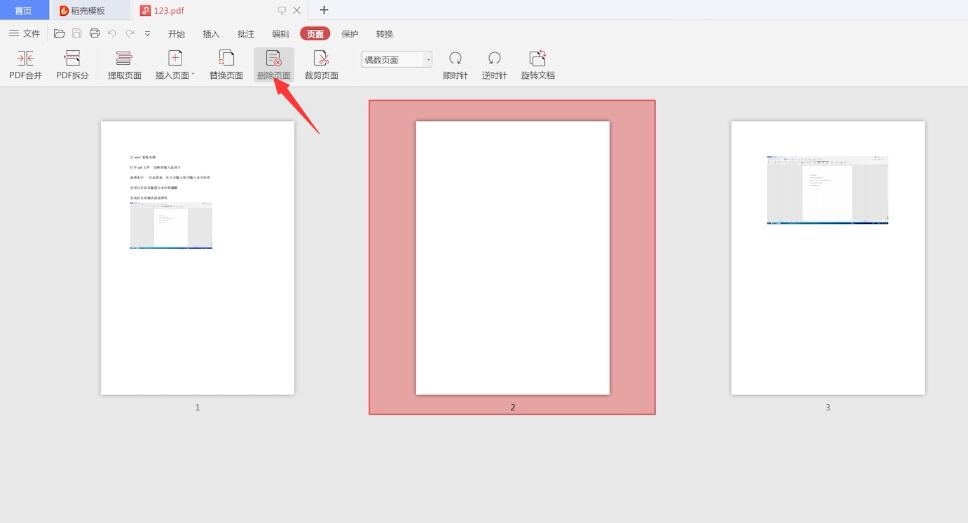The image size is (968, 523).
Task: Go to the 首页 home tab
Action: pyautogui.click(x=24, y=10)
